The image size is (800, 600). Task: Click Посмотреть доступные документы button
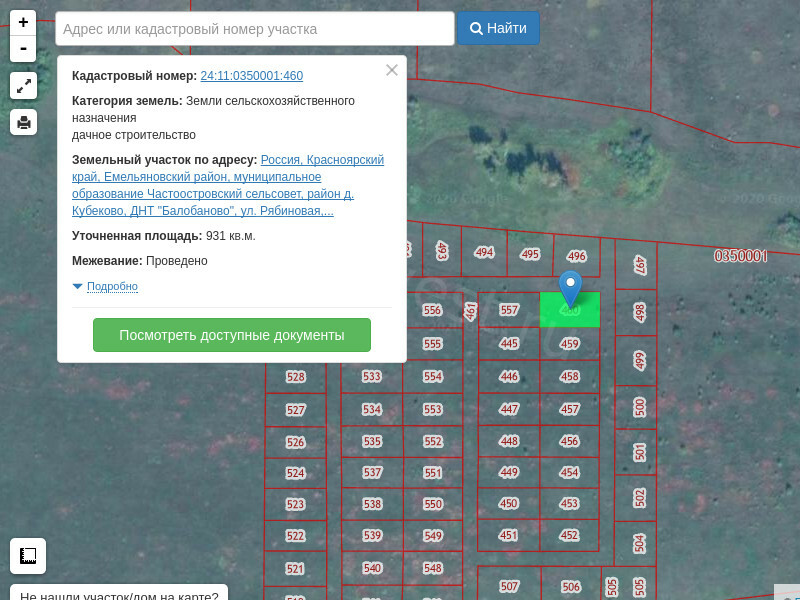tap(232, 335)
